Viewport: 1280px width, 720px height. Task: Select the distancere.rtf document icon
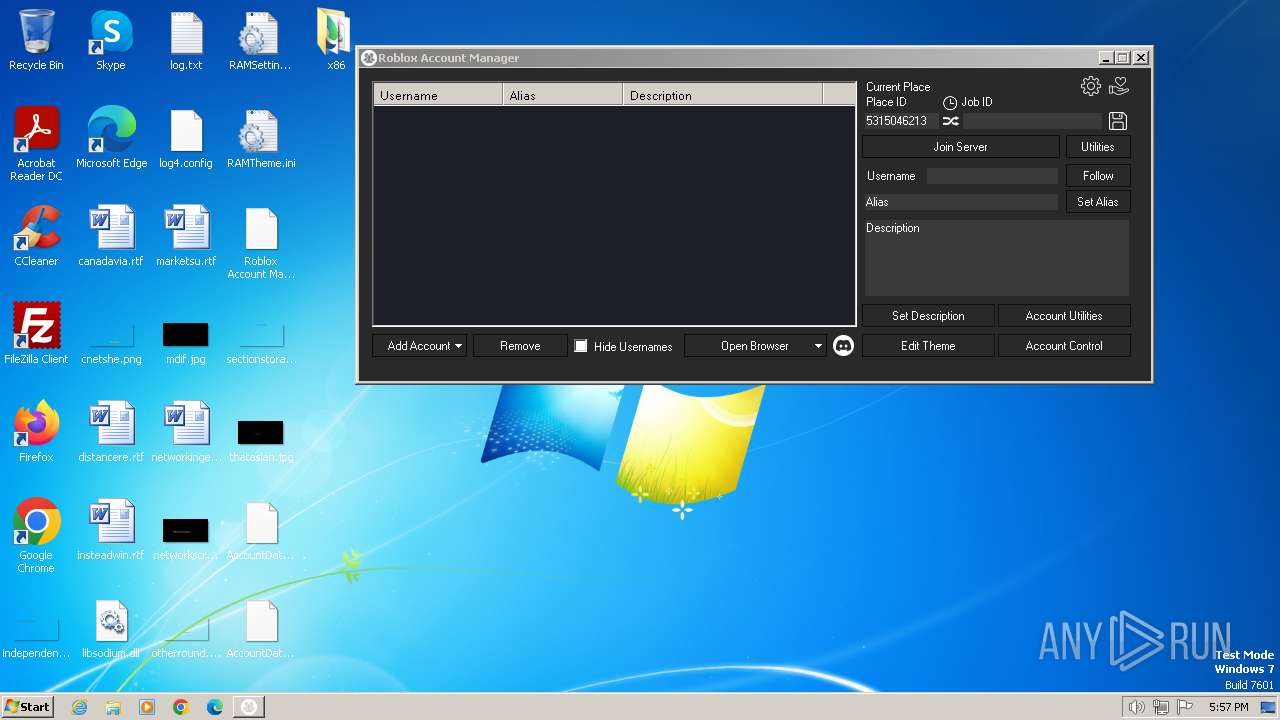(x=111, y=432)
